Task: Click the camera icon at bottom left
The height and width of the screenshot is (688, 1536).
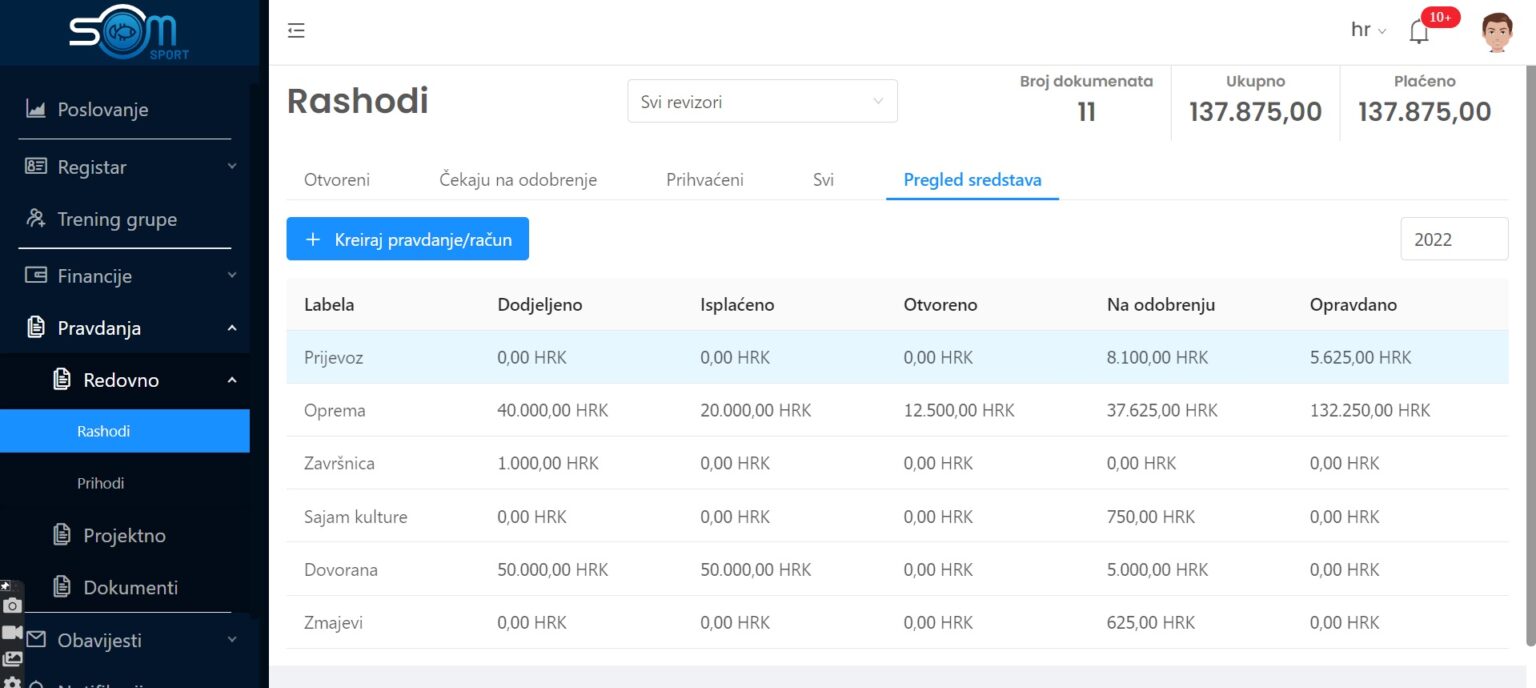Action: pos(12,605)
